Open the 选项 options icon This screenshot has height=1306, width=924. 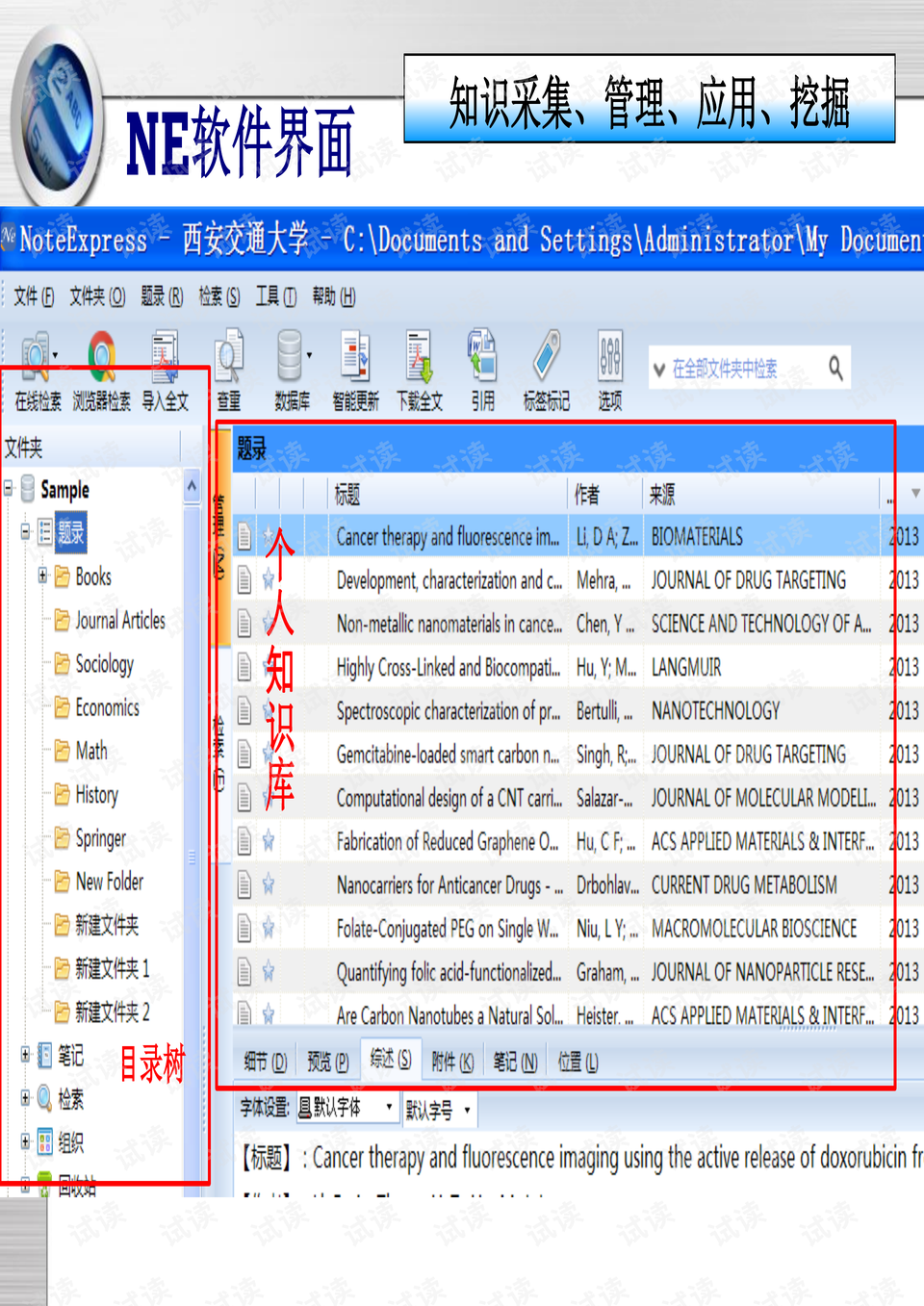(x=610, y=358)
